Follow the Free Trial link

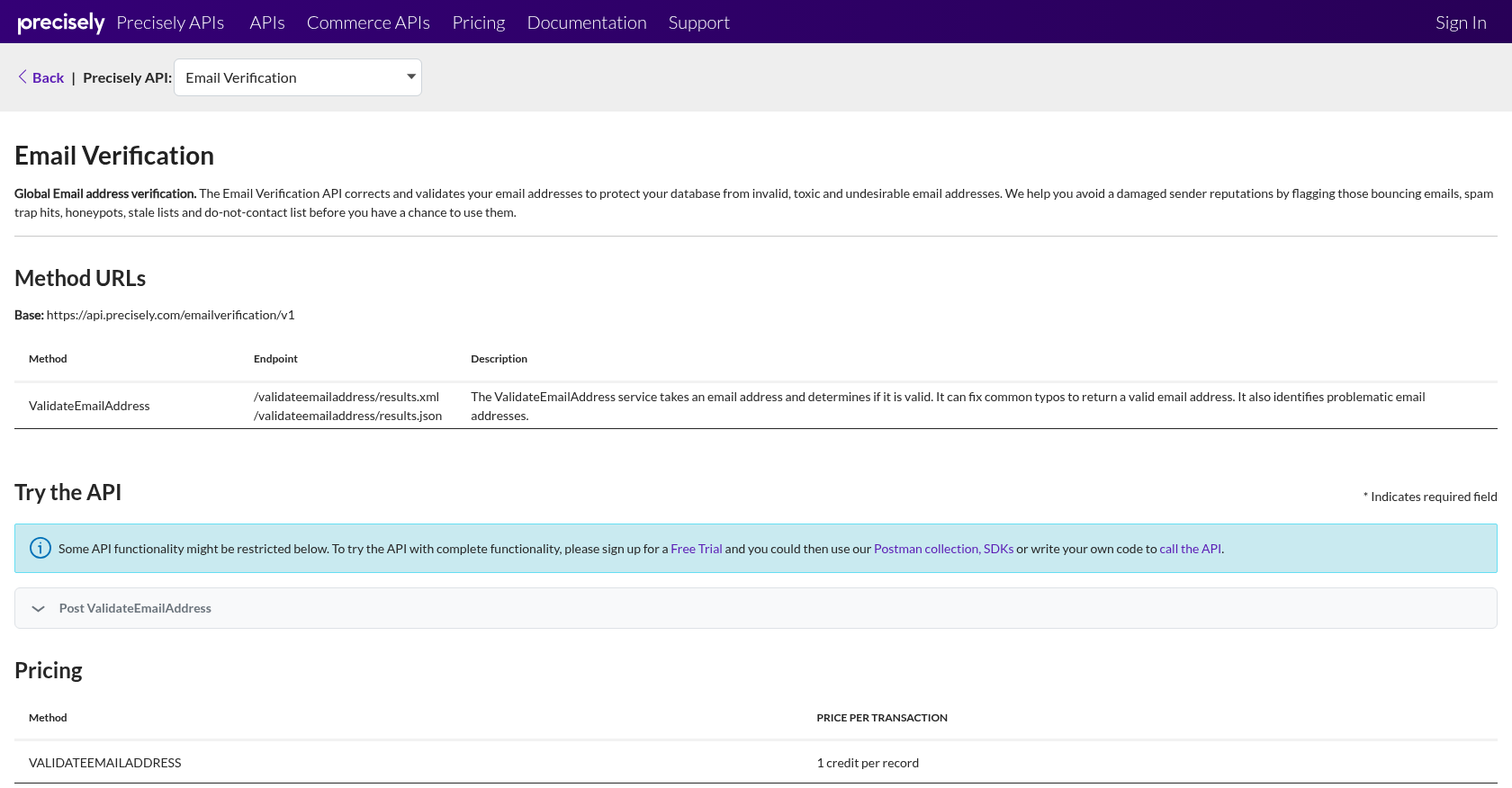click(x=697, y=549)
